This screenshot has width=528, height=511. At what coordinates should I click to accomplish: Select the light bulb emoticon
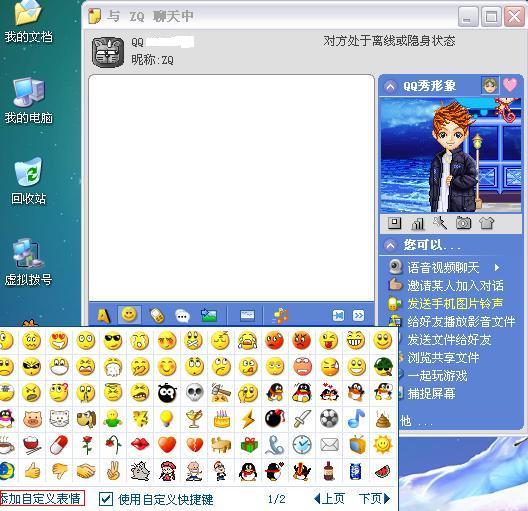point(166,419)
